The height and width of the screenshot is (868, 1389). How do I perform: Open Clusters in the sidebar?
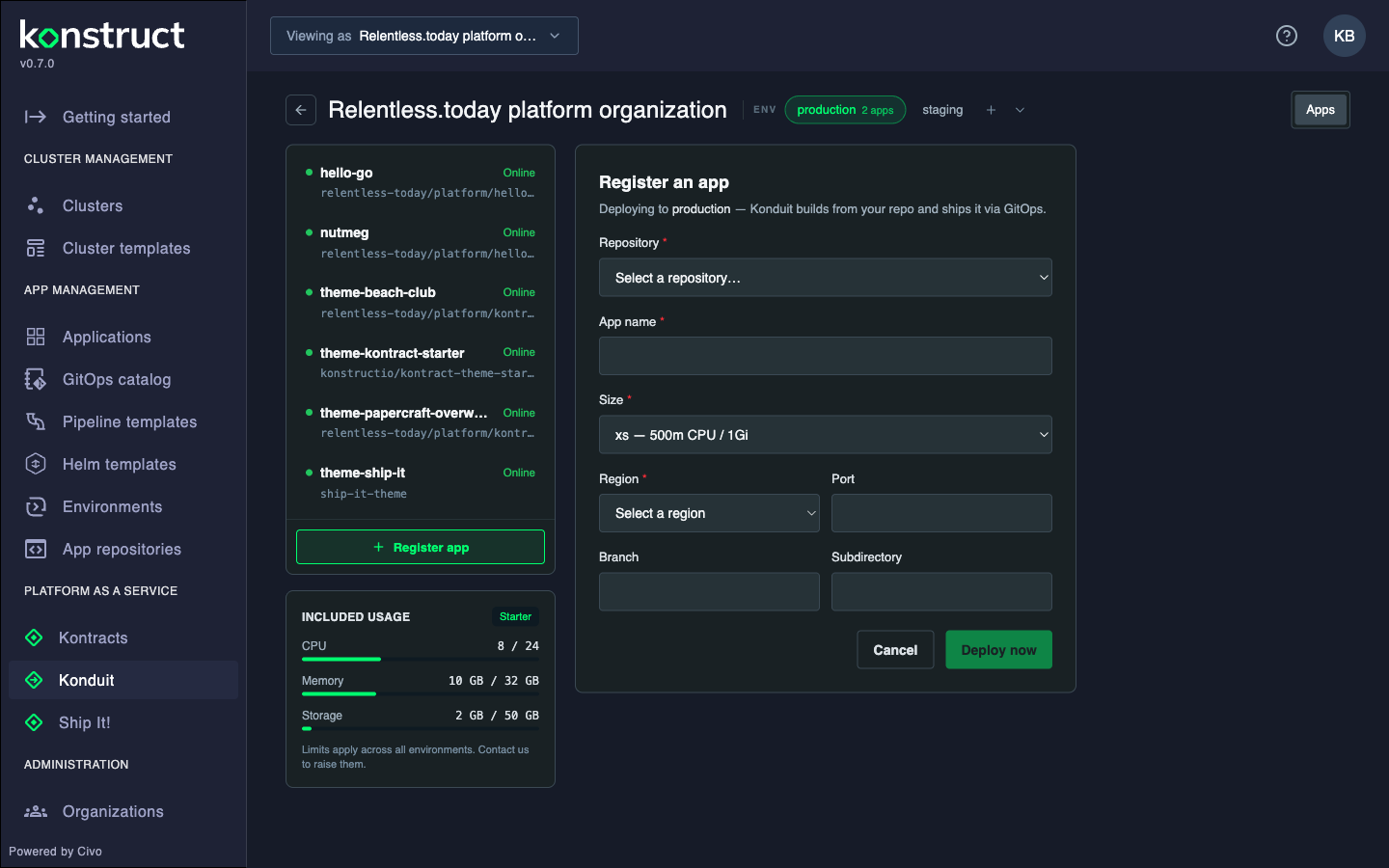point(123,205)
